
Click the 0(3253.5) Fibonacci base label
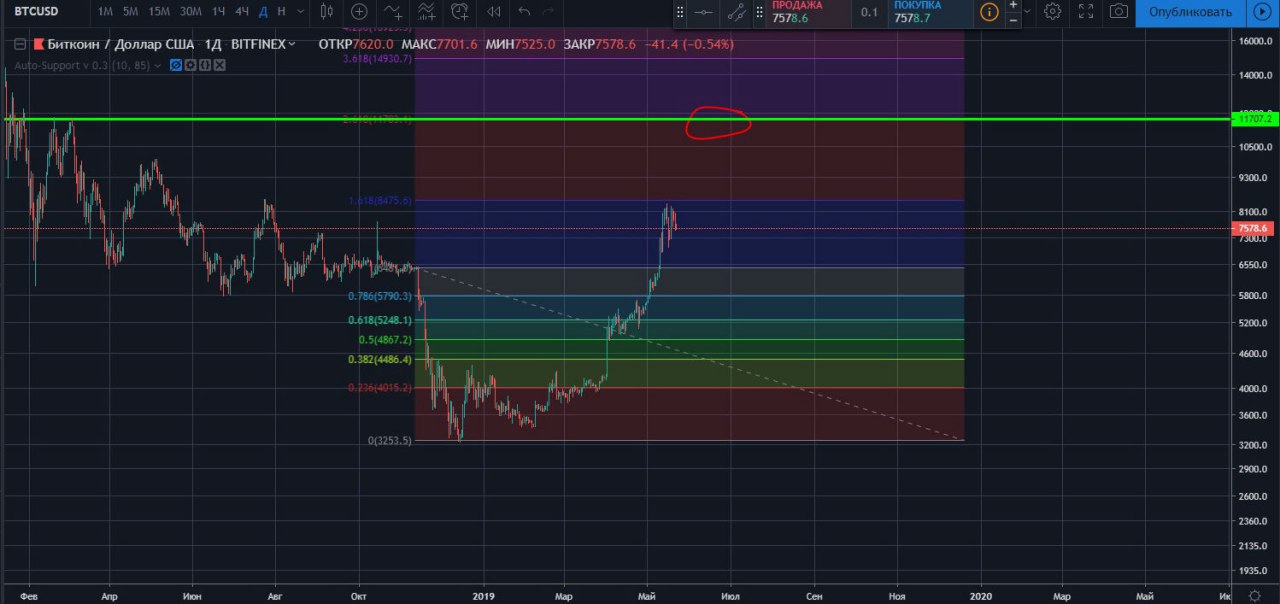point(390,440)
